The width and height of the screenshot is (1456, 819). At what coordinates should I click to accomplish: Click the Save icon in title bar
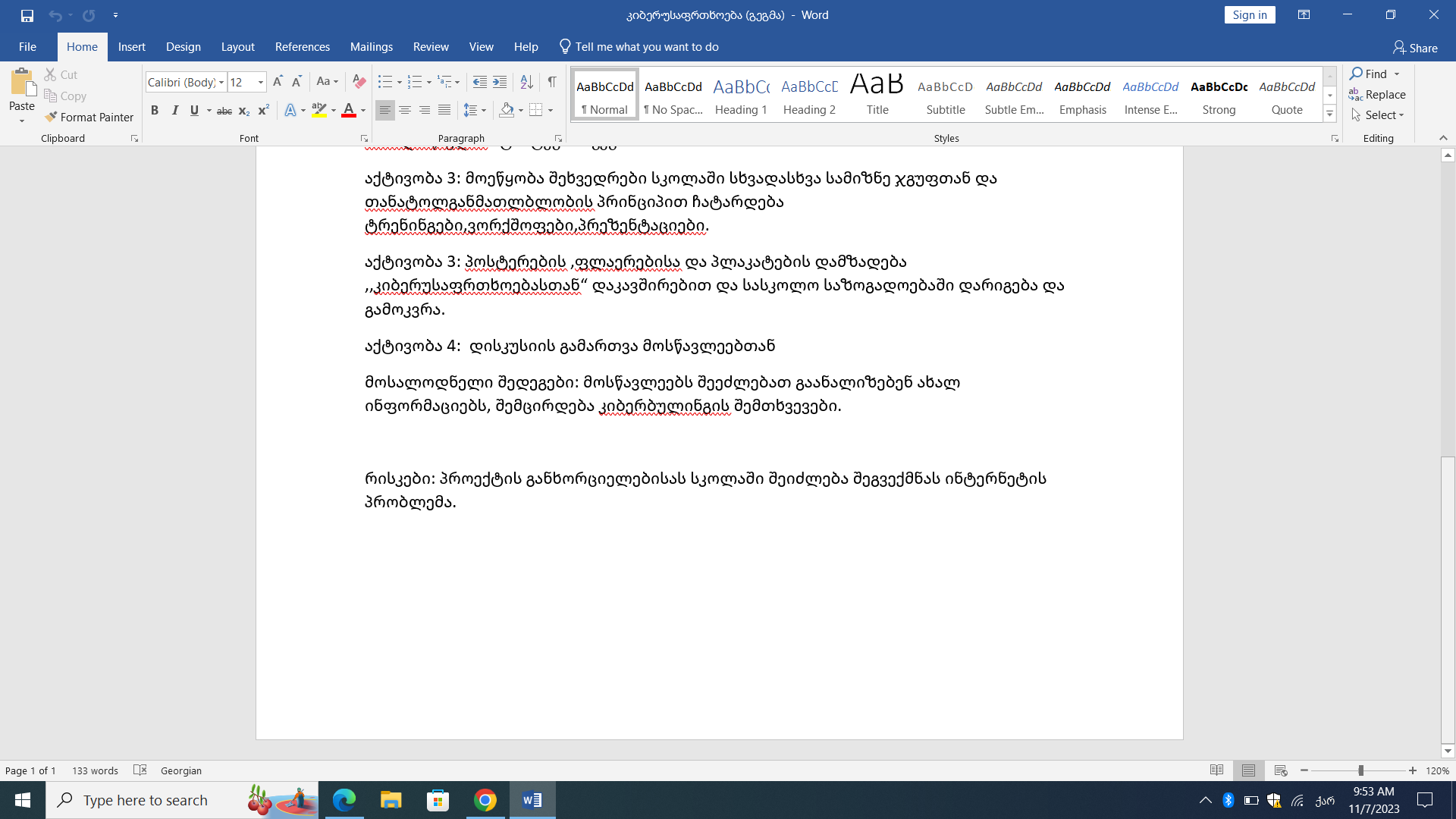27,15
